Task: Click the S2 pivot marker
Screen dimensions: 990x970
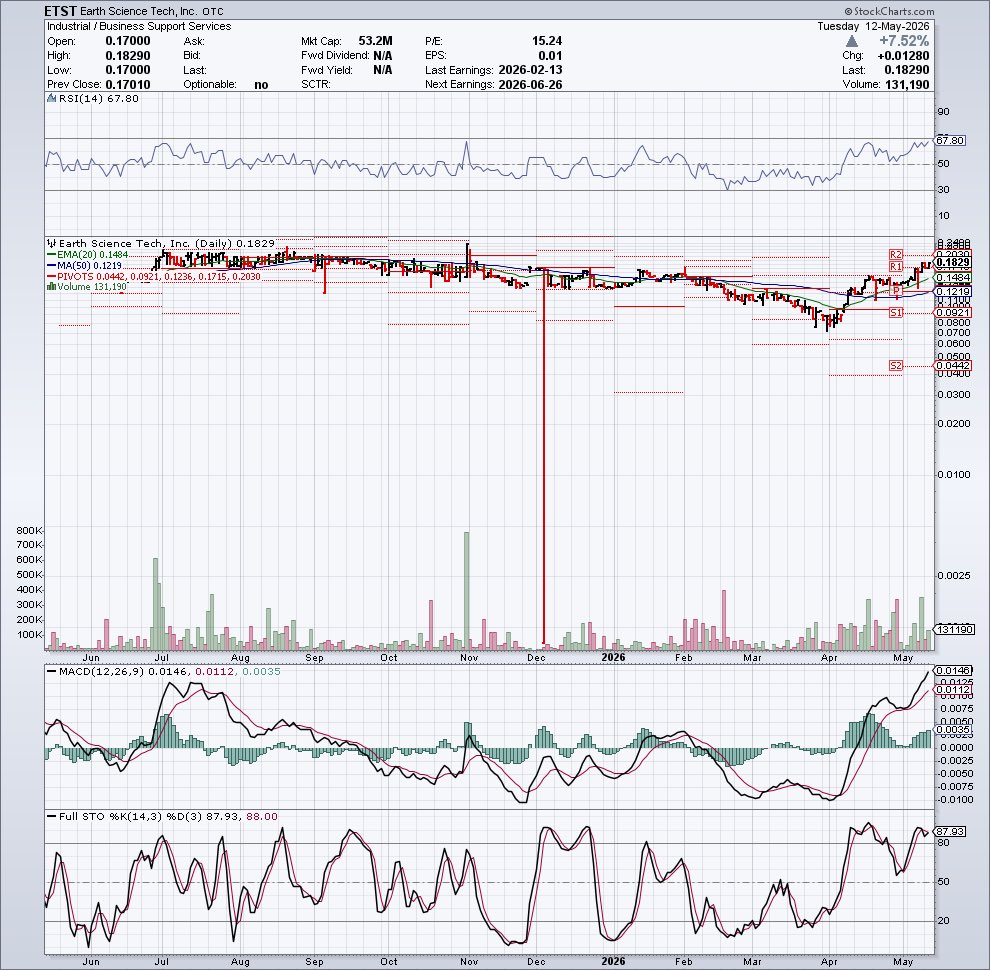Action: [x=896, y=366]
